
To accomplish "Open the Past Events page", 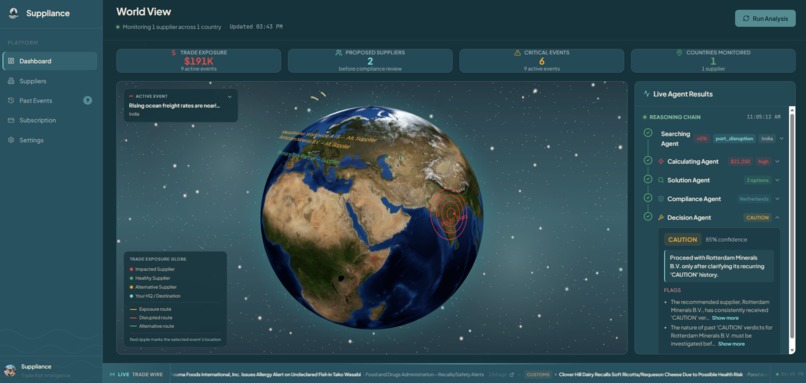I will tap(50, 101).
